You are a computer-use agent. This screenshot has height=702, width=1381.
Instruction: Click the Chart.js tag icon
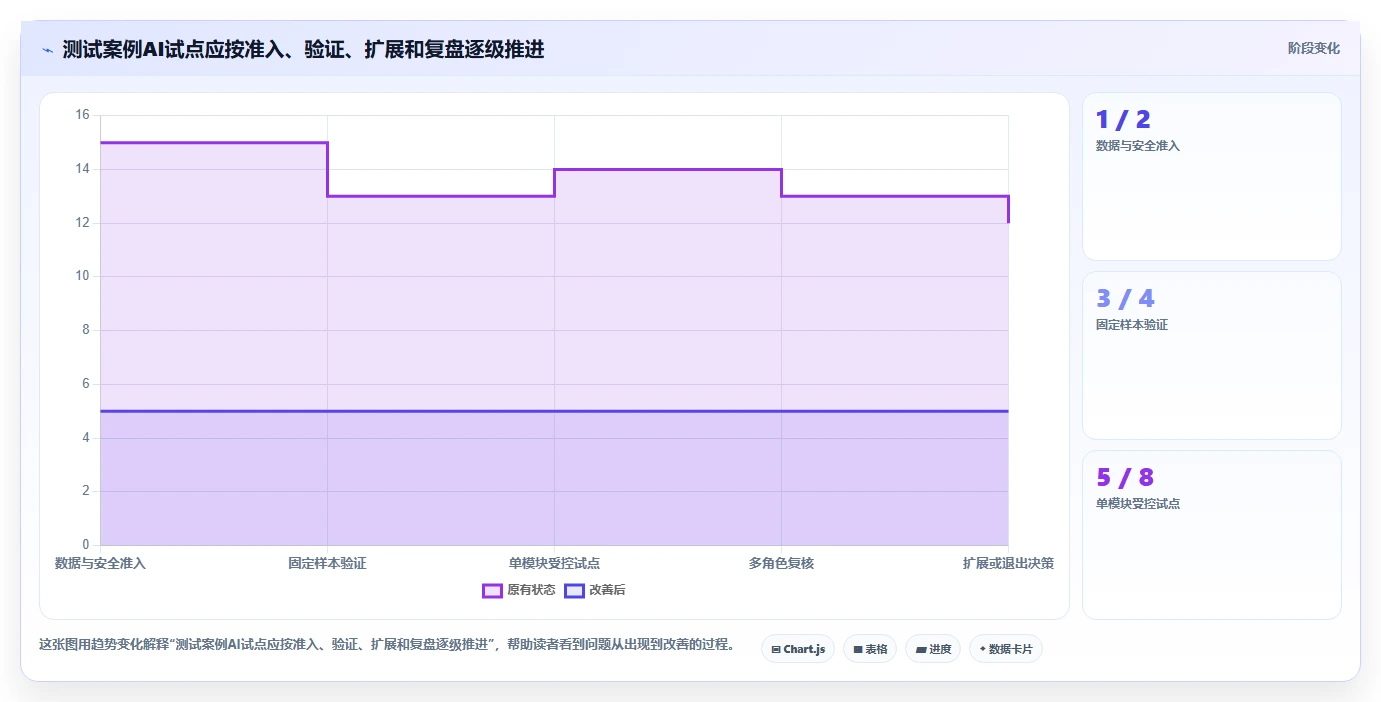coord(776,649)
